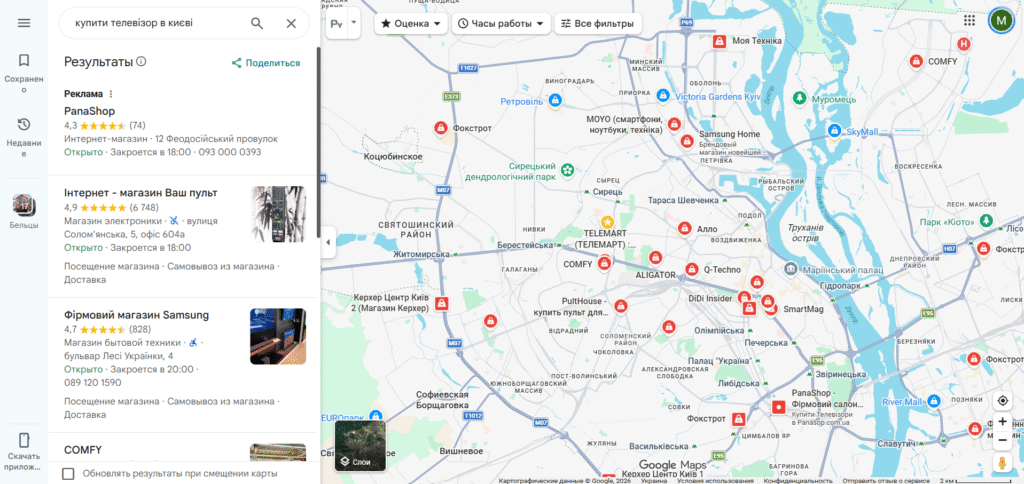Viewport: 1024px width, 484px height.
Task: Clear the search with the X icon
Action: [x=291, y=24]
